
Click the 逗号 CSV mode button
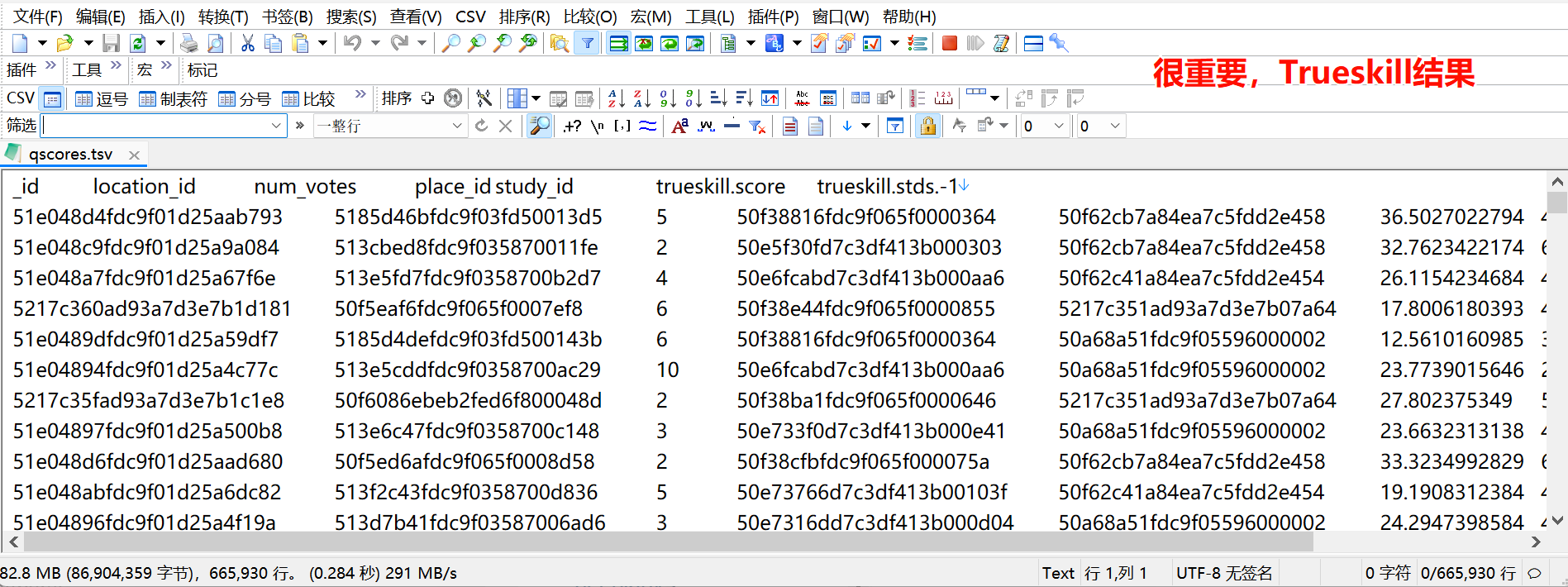pyautogui.click(x=102, y=99)
